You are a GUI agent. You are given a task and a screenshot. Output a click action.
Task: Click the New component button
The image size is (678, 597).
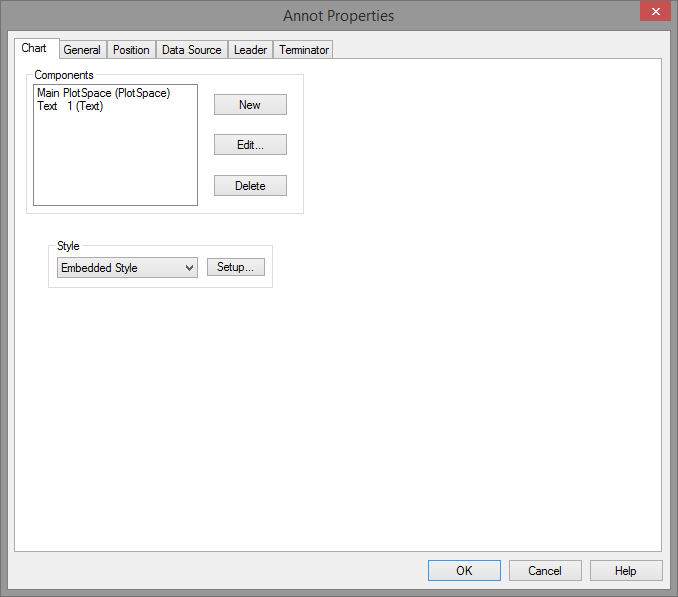[x=250, y=105]
